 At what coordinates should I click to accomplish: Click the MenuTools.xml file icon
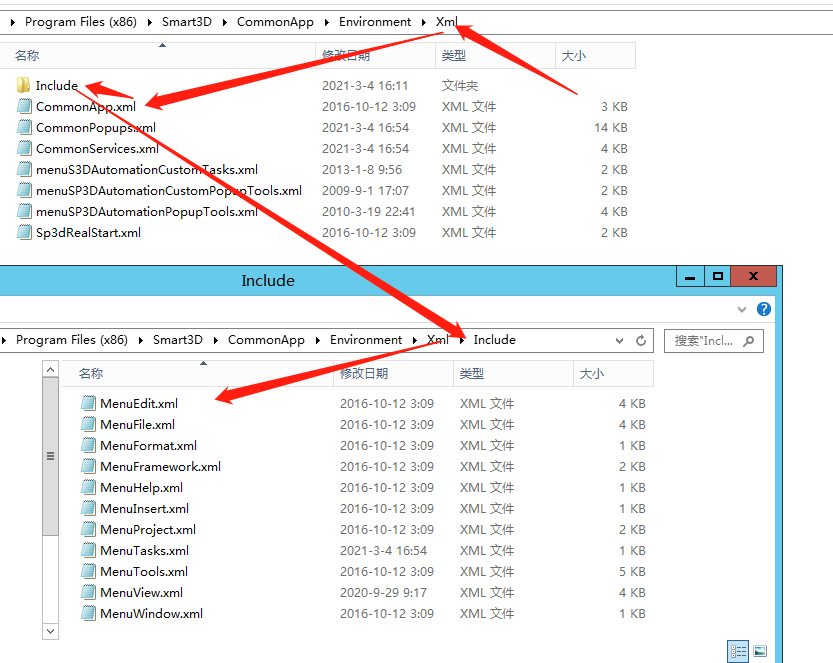88,571
